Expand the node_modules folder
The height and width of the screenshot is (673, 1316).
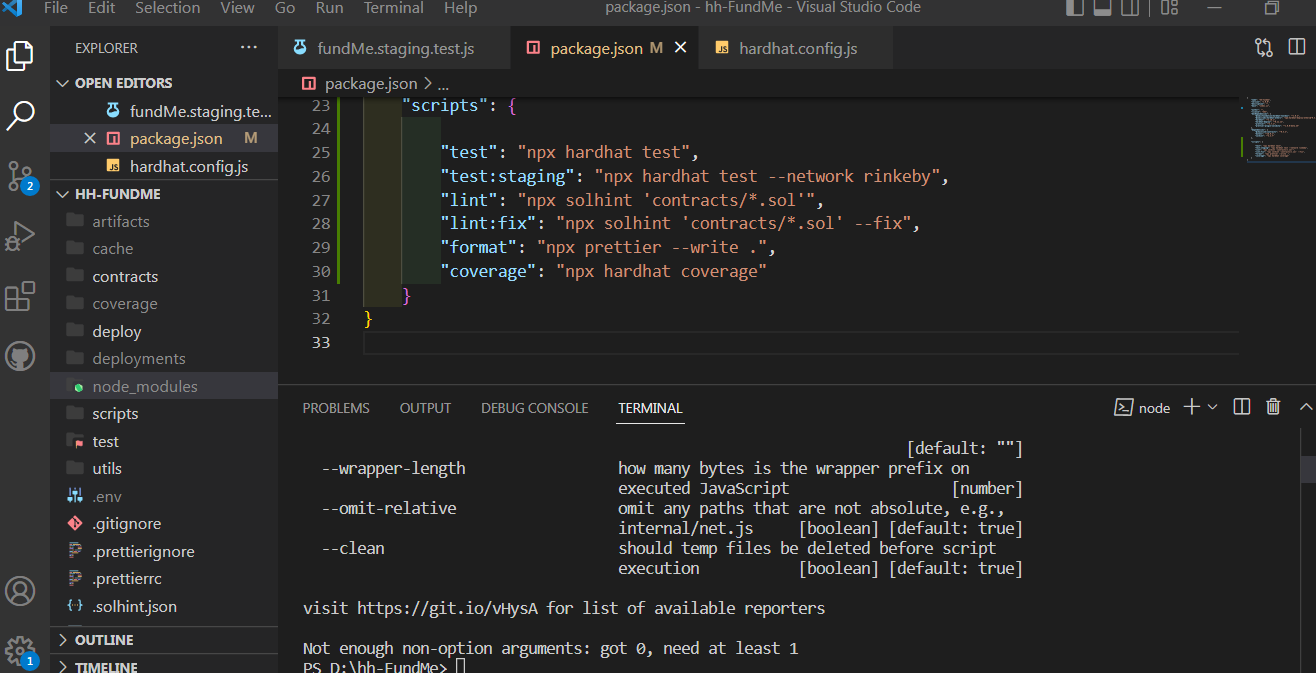164,386
